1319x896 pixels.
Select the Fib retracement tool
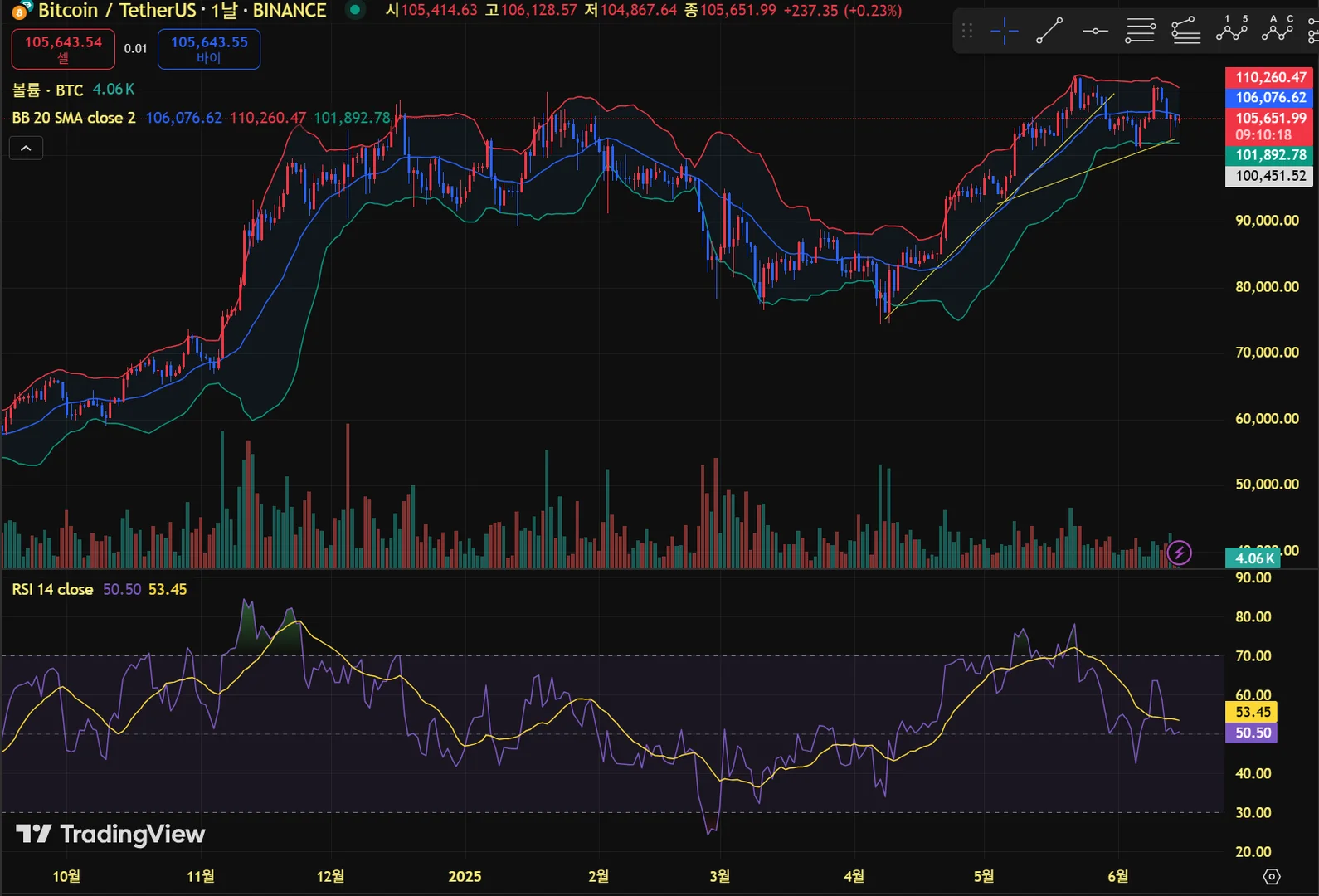(1141, 32)
